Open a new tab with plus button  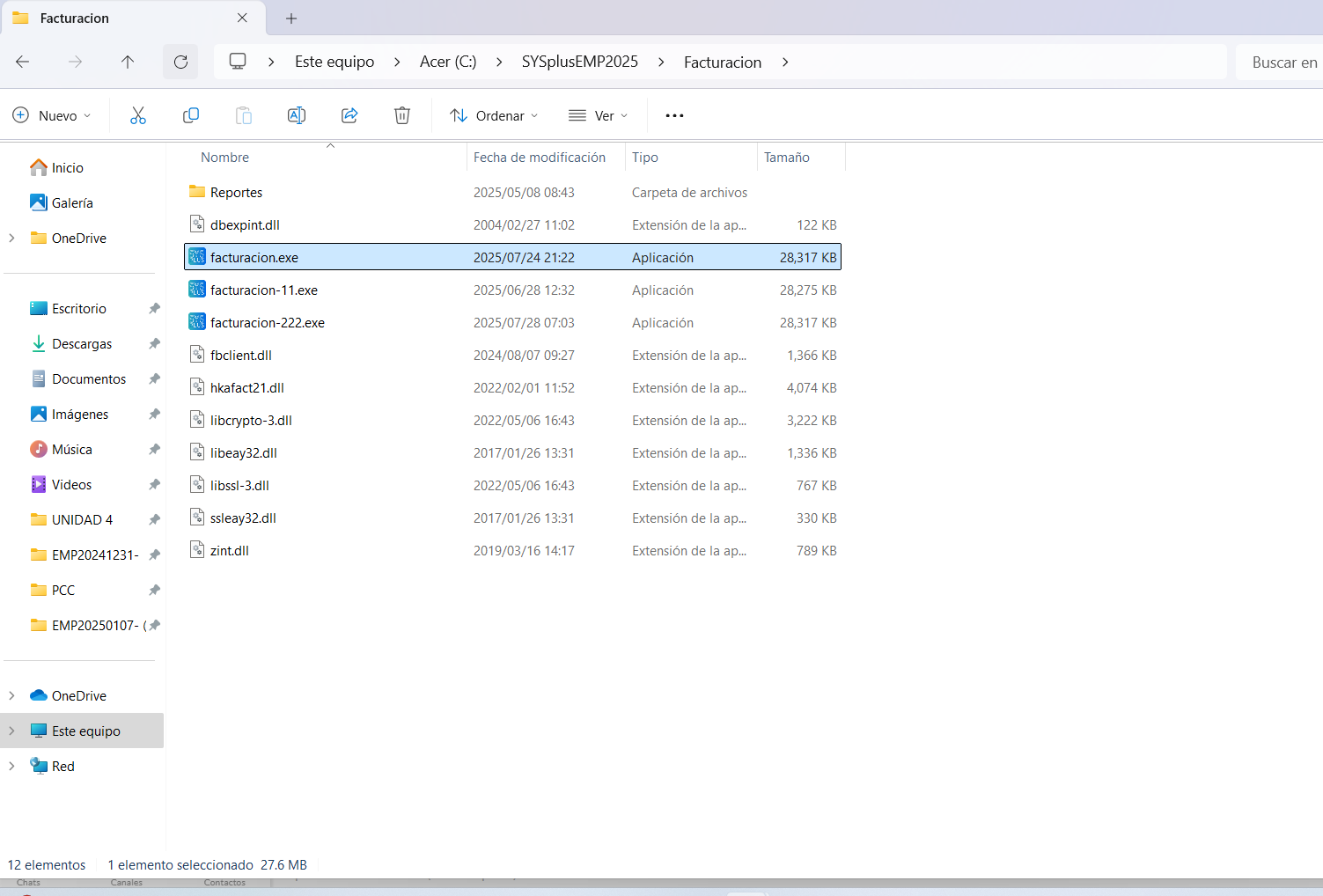291,18
